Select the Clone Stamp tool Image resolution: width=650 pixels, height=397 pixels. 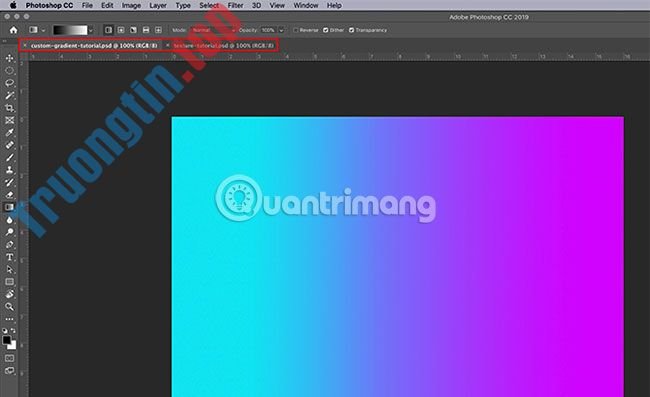pyautogui.click(x=10, y=170)
